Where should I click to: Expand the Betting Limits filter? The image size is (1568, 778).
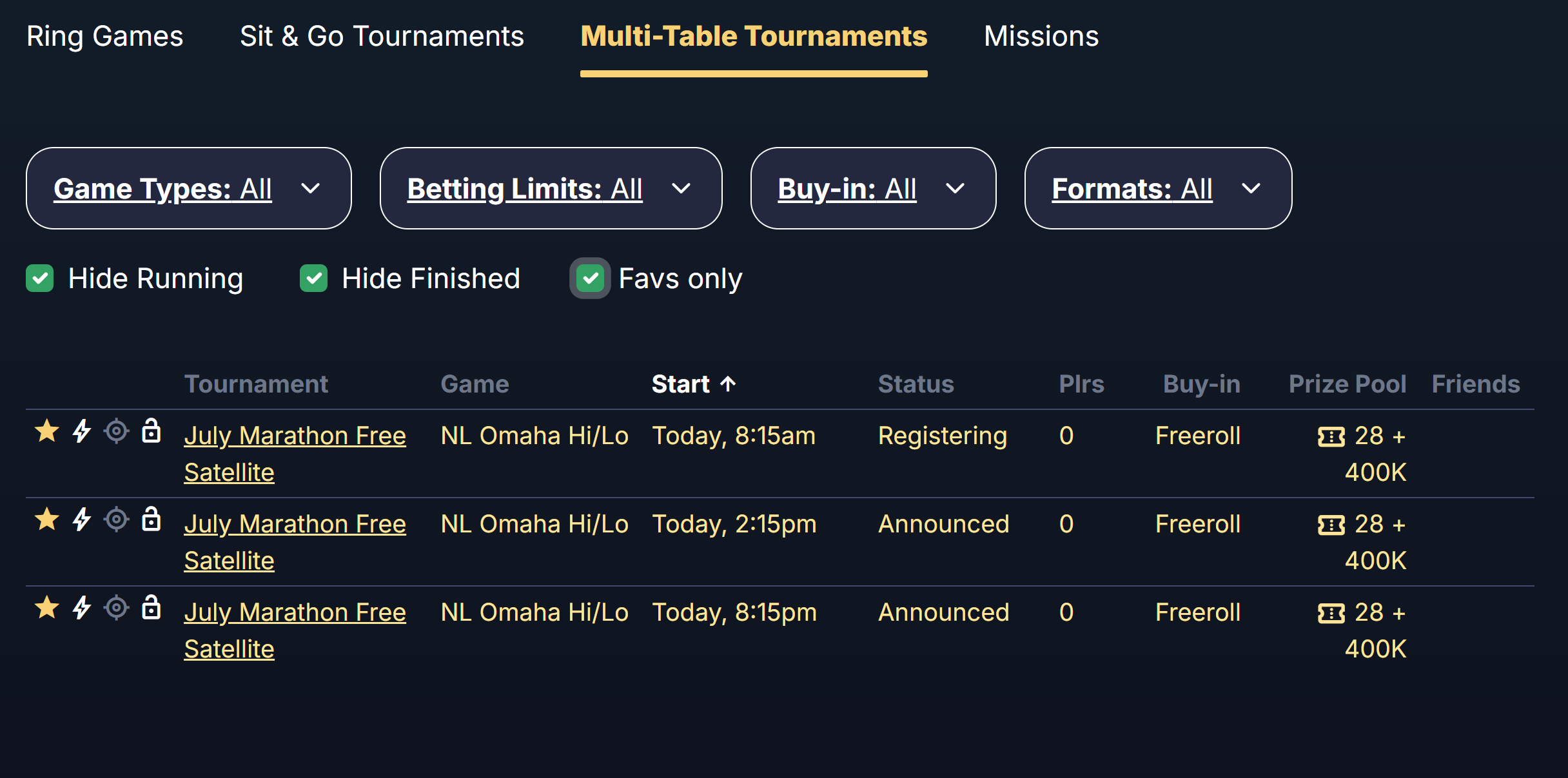pyautogui.click(x=551, y=188)
